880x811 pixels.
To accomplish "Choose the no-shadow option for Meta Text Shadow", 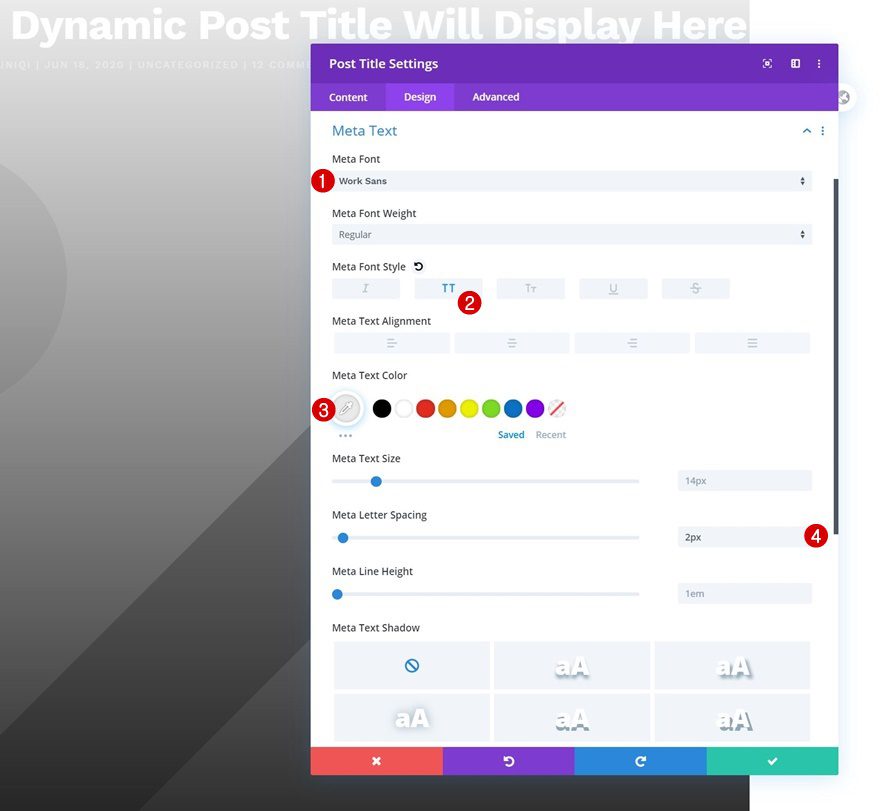I will pos(411,664).
